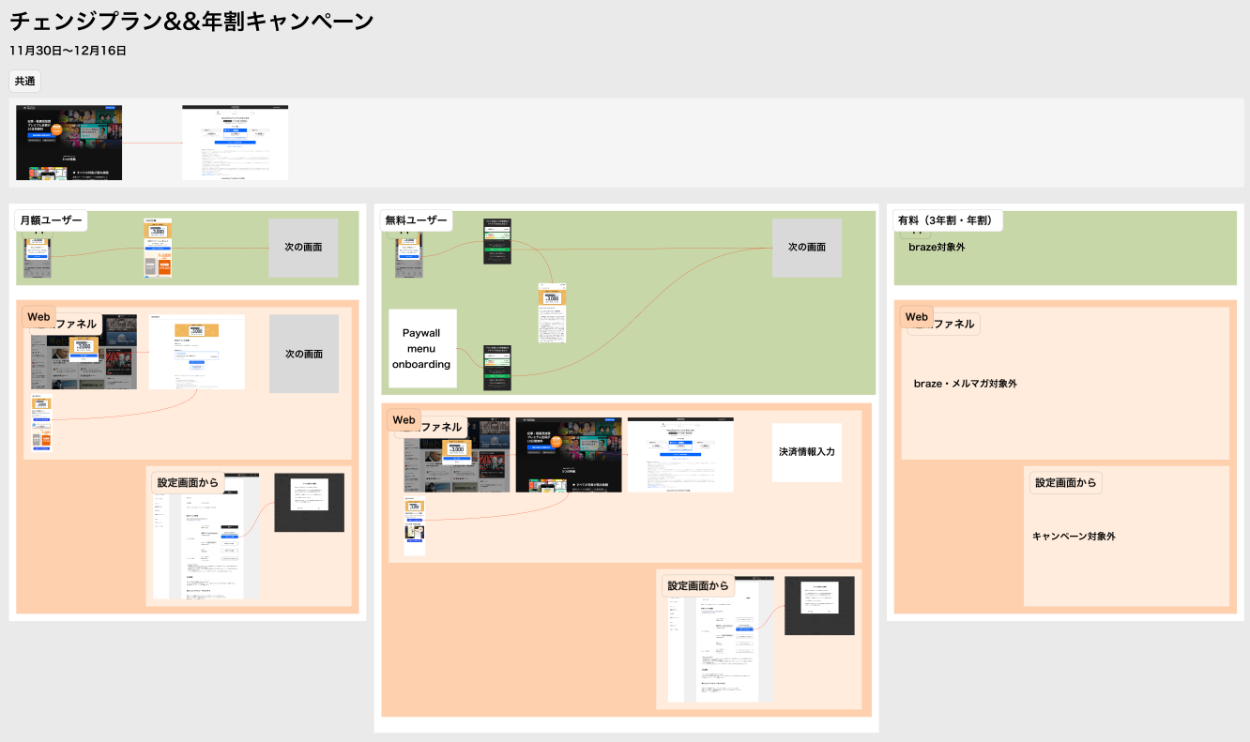
Task: Click the Web label under 月額ユーザー
Action: click(39, 317)
